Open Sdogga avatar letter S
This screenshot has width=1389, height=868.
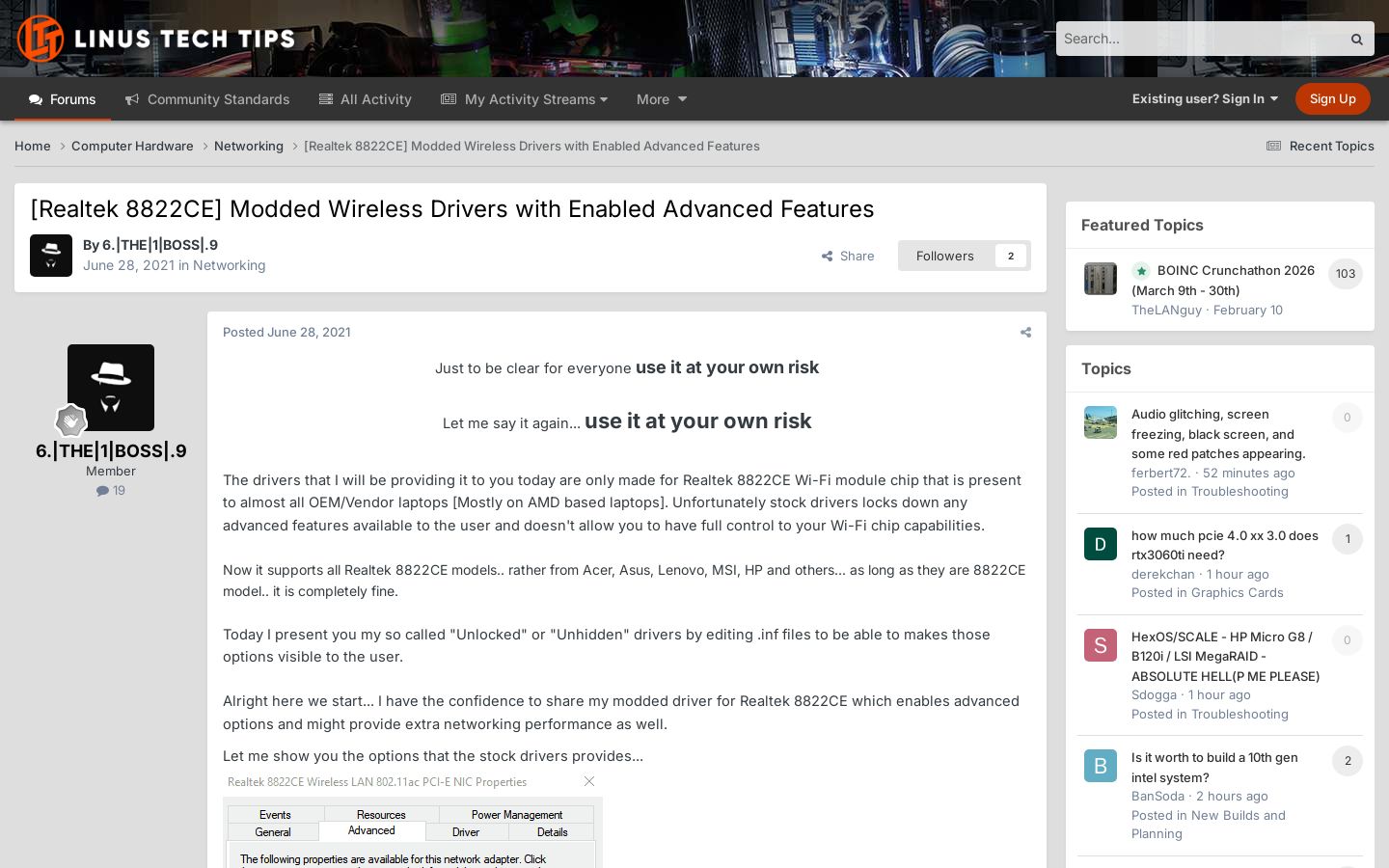pyautogui.click(x=1100, y=645)
